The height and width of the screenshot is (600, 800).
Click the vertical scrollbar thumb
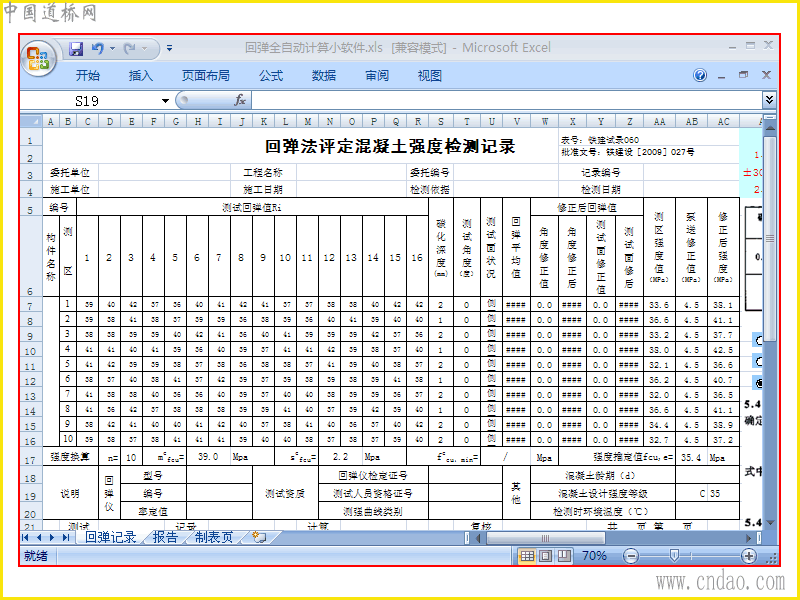pos(769,239)
